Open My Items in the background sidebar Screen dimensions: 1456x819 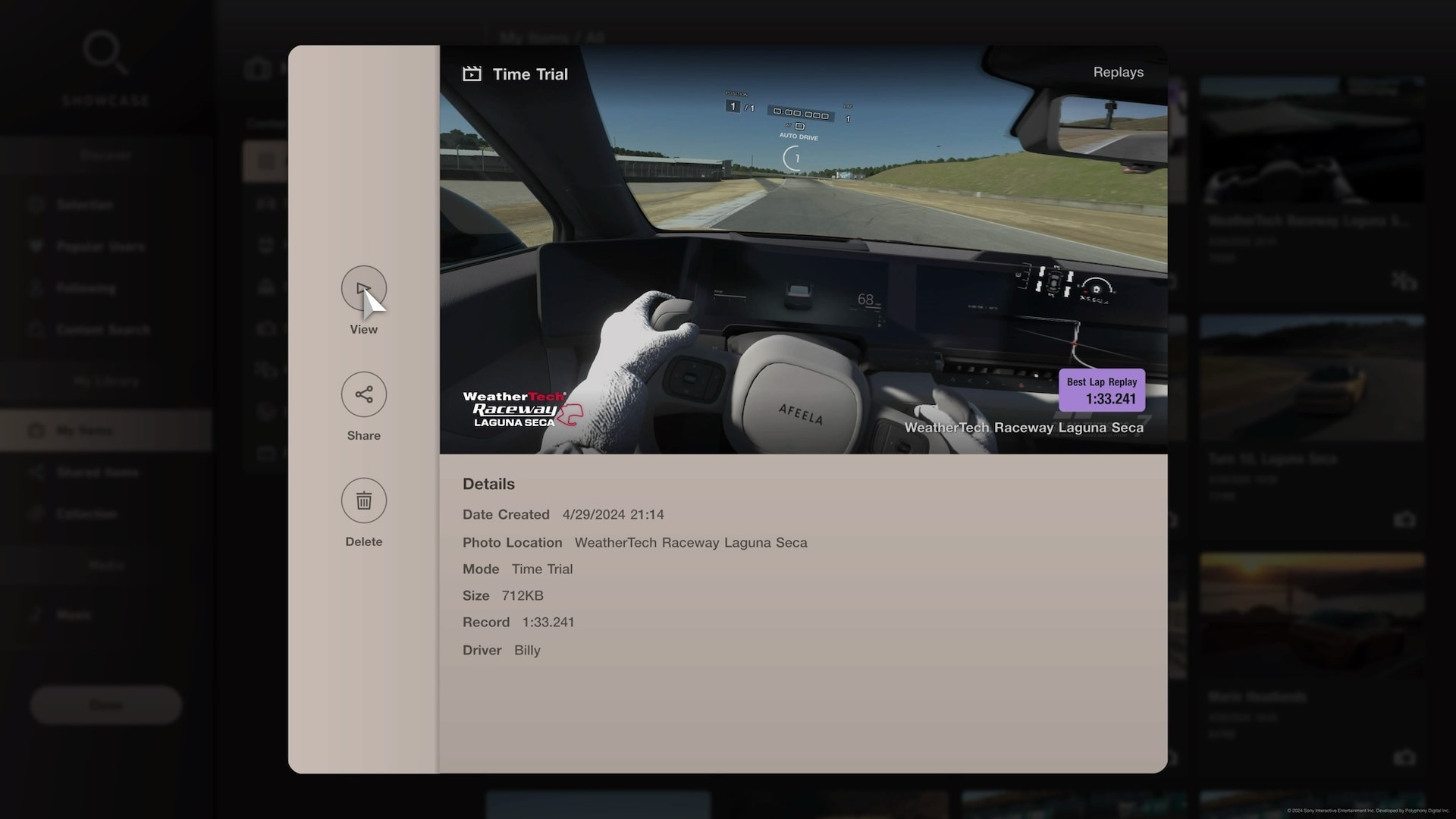pyautogui.click(x=106, y=431)
